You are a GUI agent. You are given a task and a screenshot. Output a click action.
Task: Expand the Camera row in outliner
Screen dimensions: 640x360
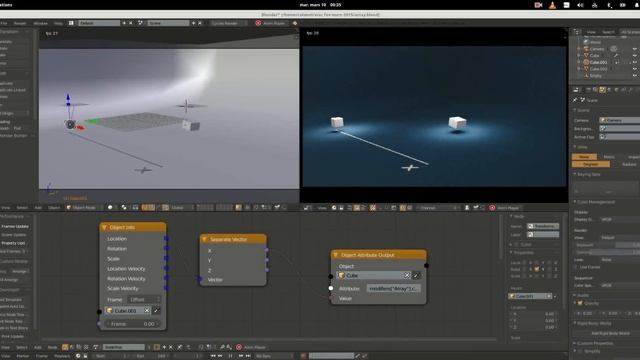click(x=579, y=49)
